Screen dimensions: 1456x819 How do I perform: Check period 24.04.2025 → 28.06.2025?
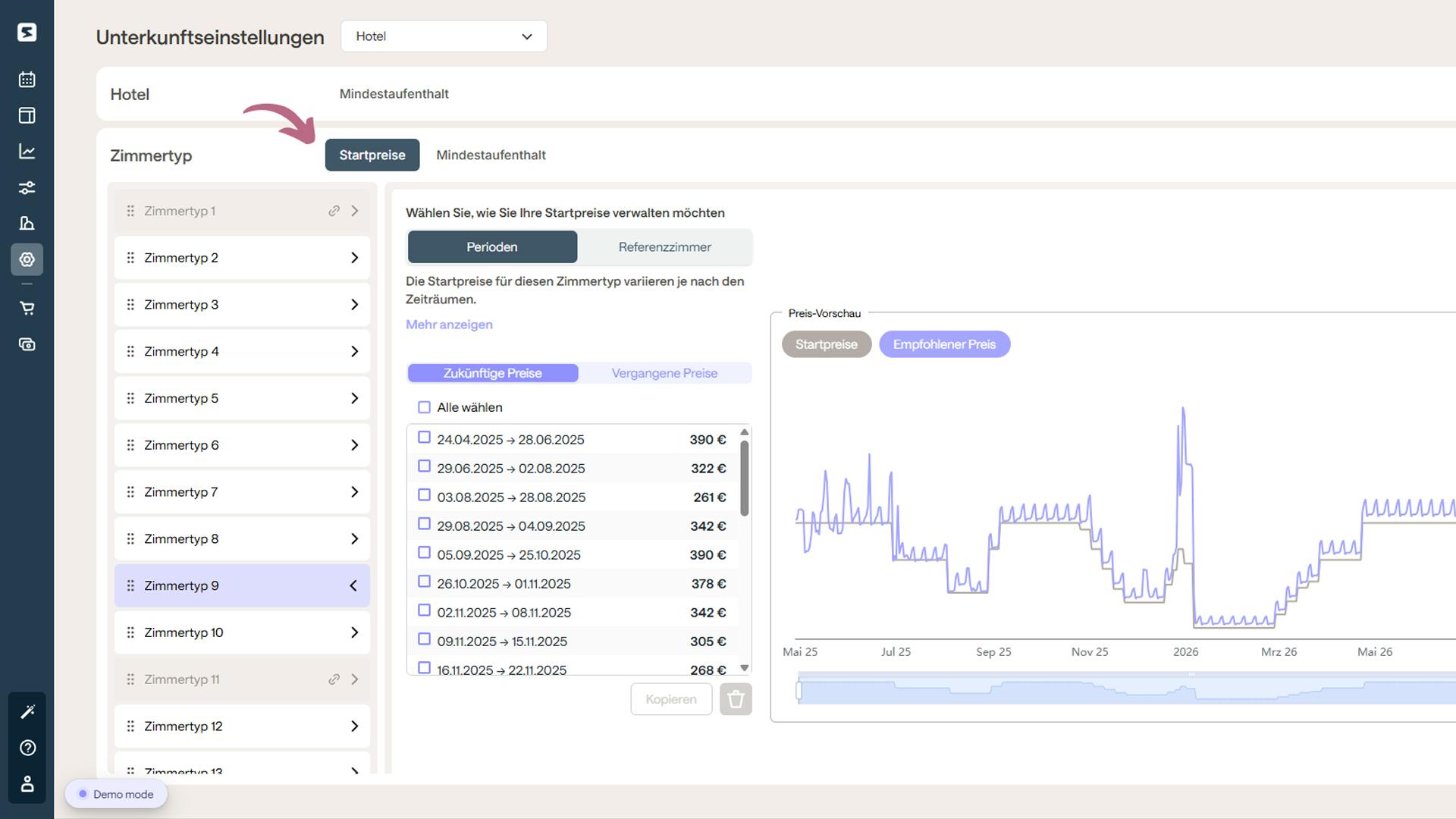click(x=424, y=438)
